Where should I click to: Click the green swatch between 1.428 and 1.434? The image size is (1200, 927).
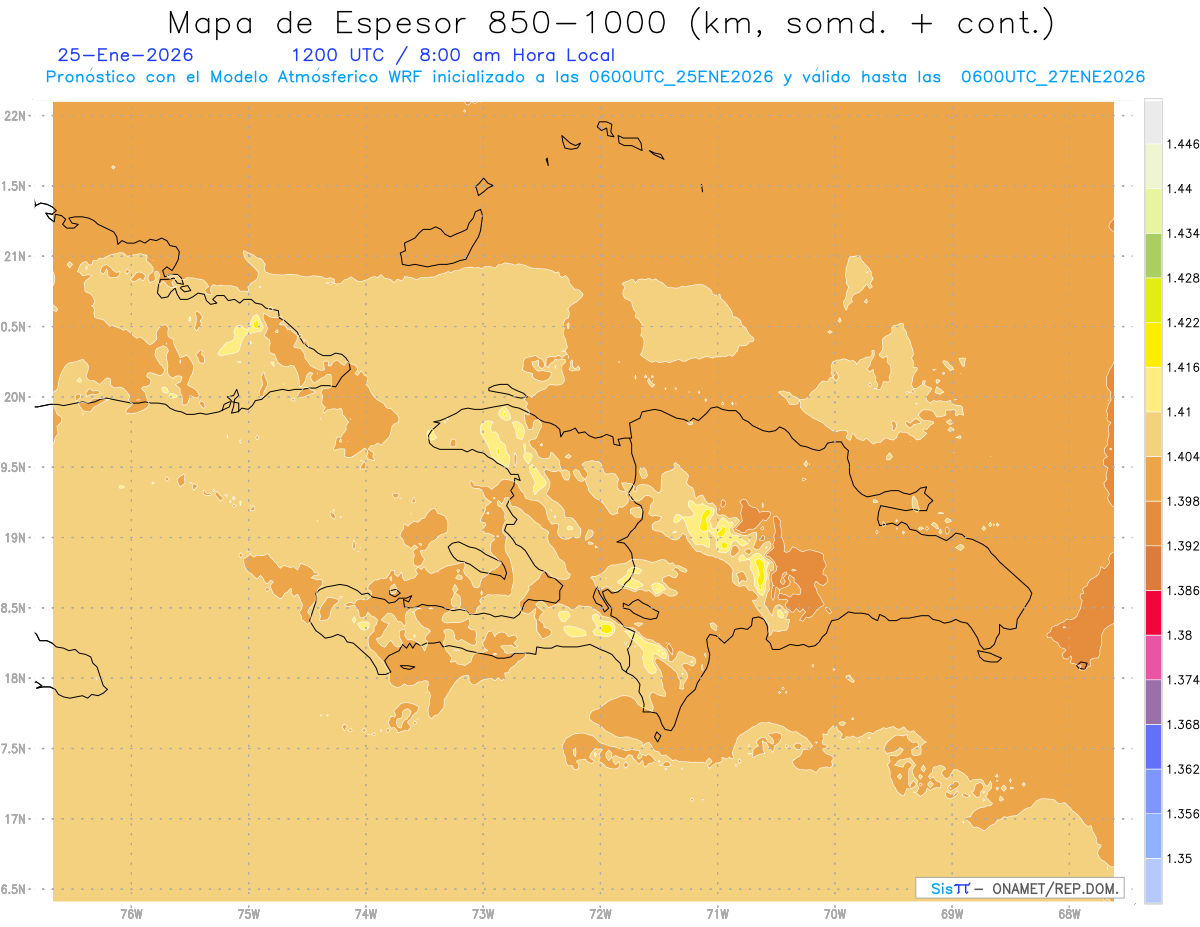tap(1153, 255)
